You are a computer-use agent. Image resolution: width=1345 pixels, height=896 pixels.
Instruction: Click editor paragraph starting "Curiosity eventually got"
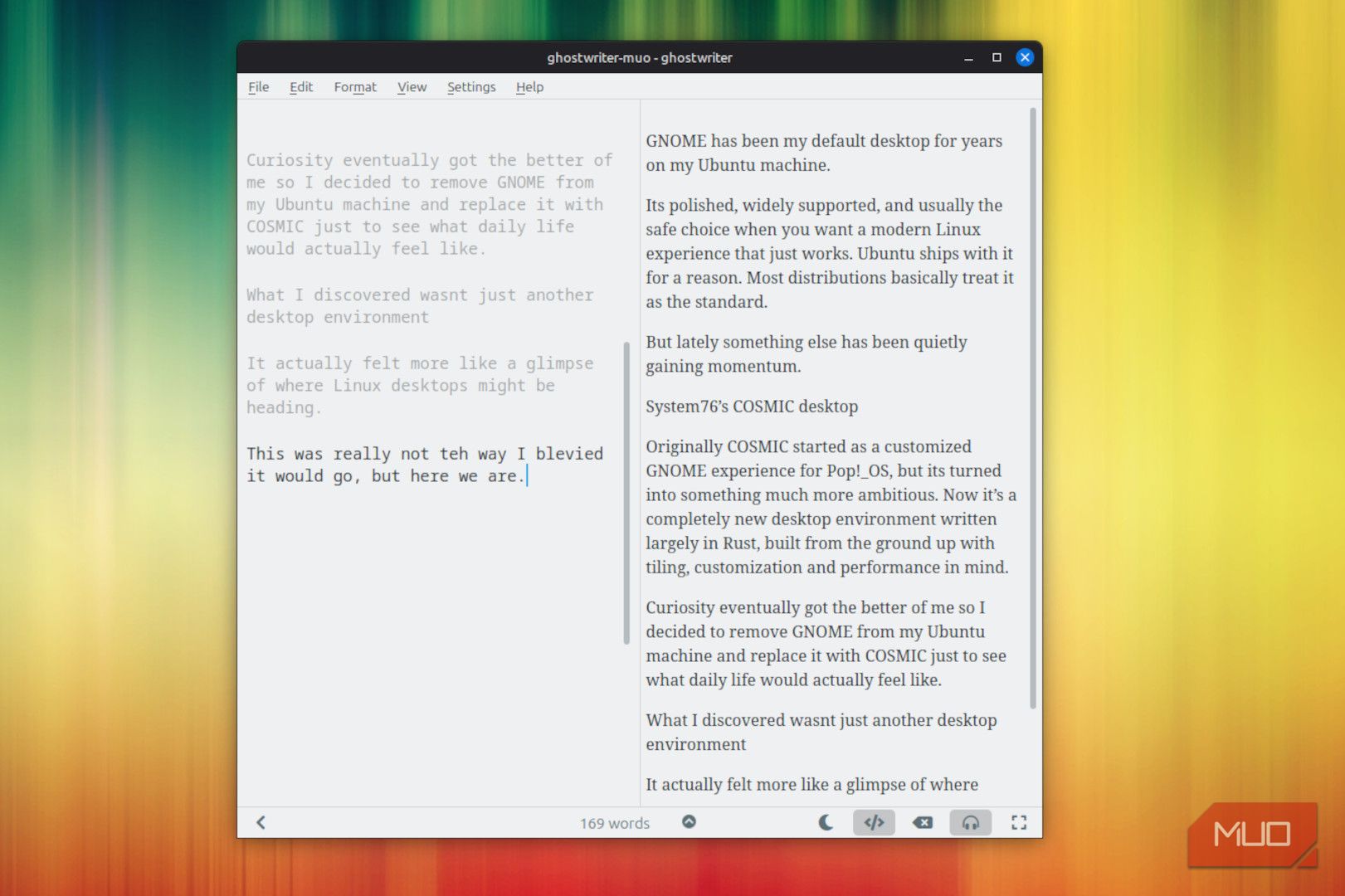[430, 204]
